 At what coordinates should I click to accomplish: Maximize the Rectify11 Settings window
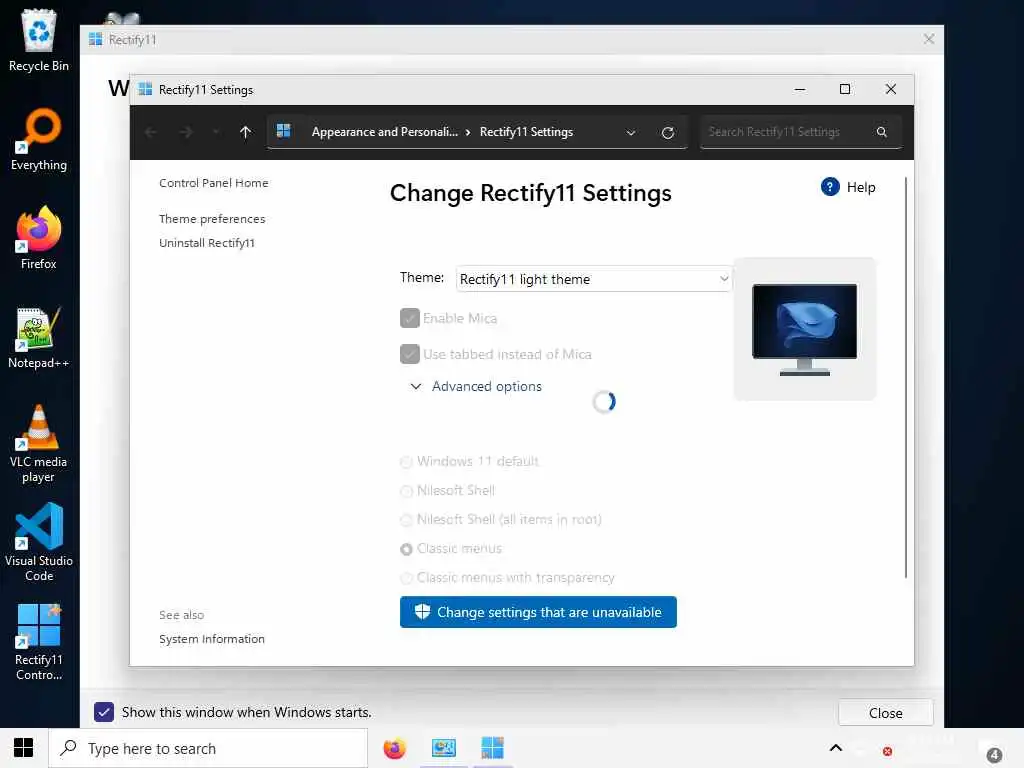(844, 89)
